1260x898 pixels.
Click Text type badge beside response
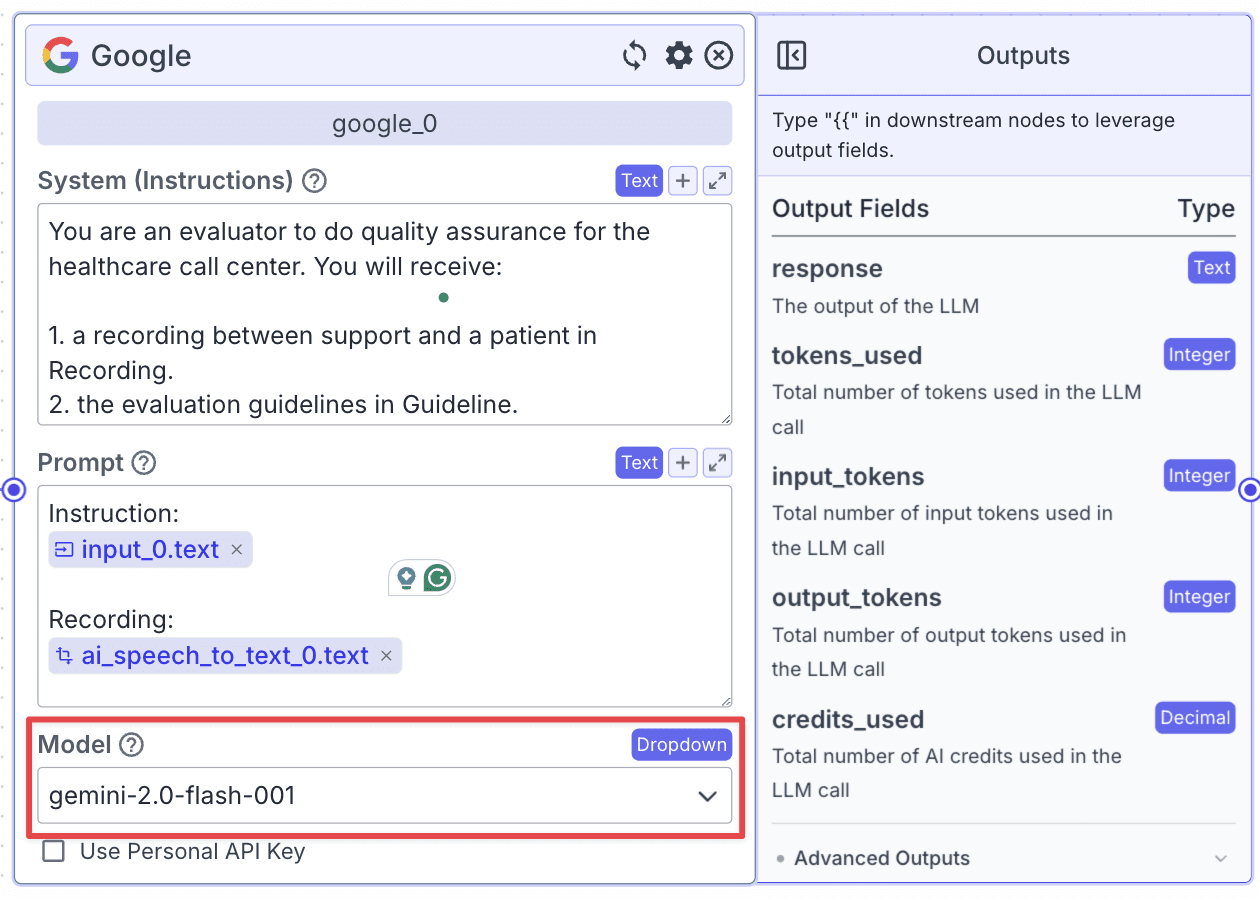(x=1212, y=268)
